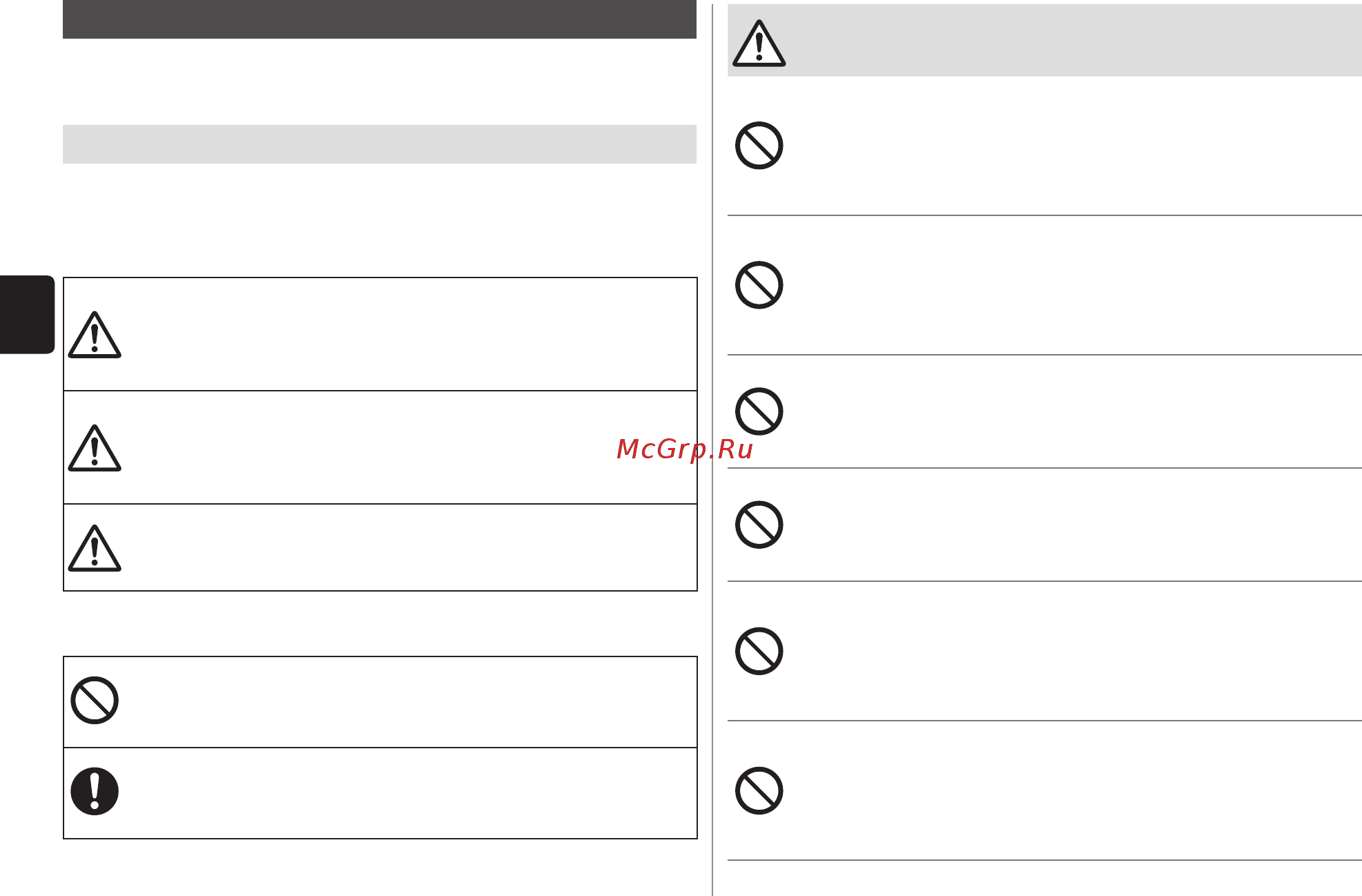Select the prohibition symbol in the left bordered table
The image size is (1362, 896).
(95, 701)
